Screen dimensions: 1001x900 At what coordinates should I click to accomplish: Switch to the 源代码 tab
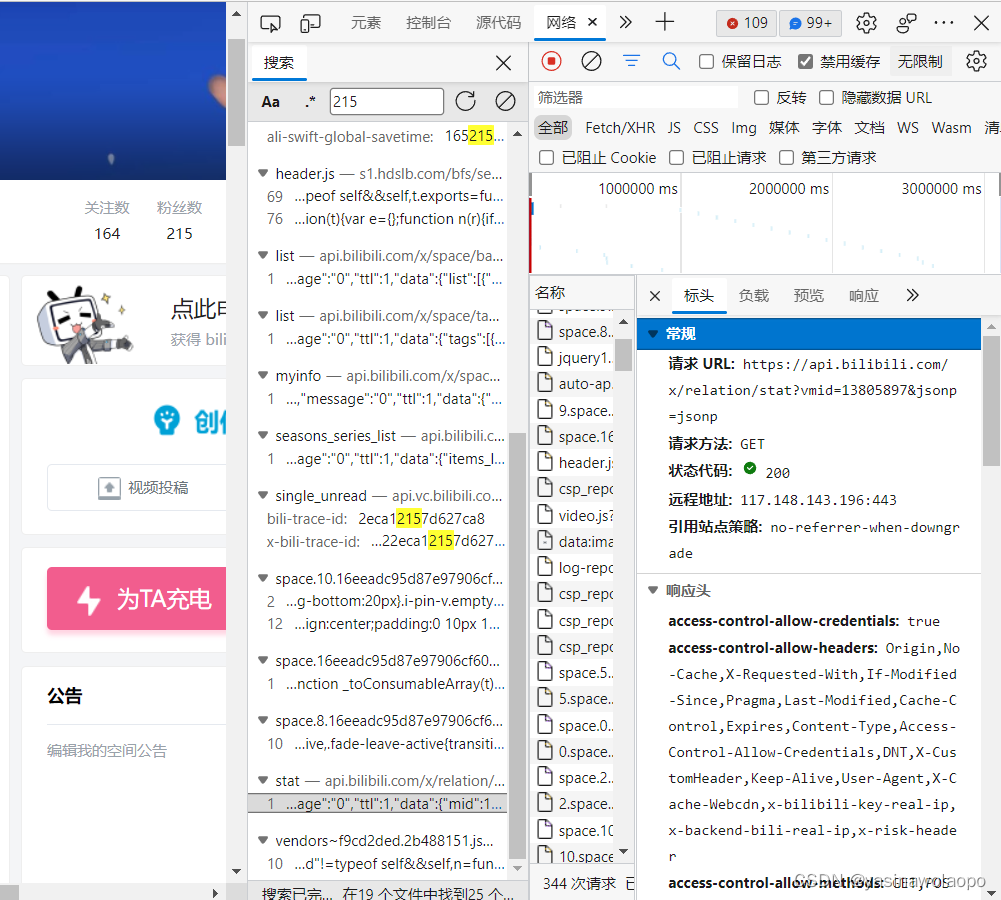tap(499, 23)
